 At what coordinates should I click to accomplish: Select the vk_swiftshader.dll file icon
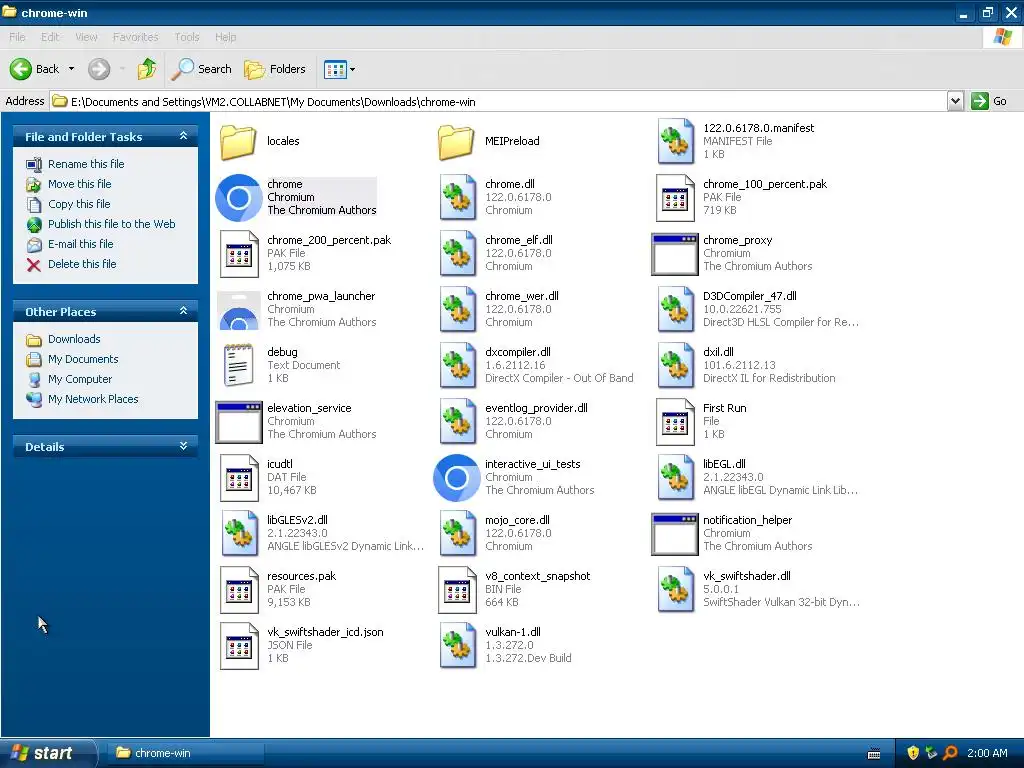pos(675,590)
